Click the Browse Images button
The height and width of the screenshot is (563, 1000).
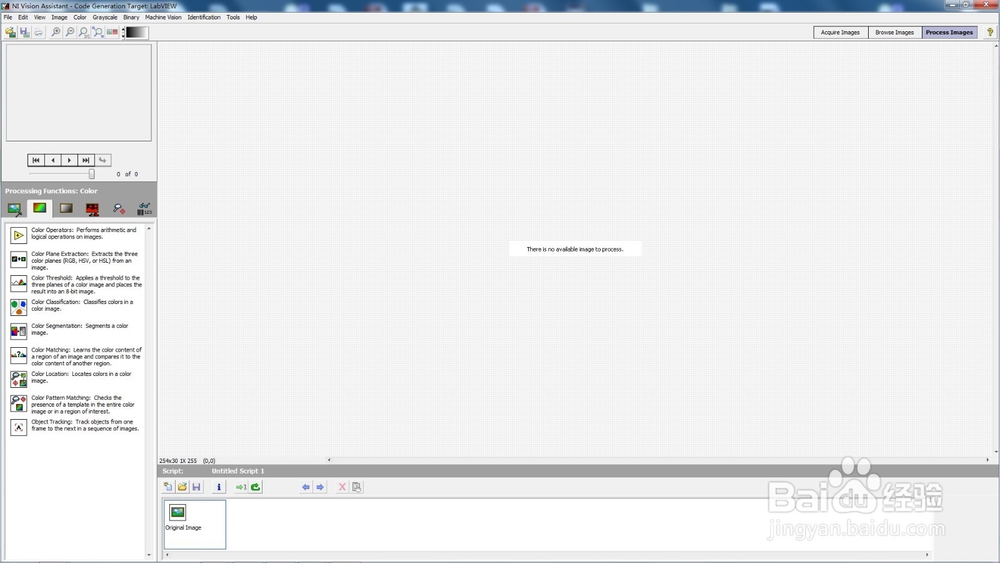pos(895,32)
